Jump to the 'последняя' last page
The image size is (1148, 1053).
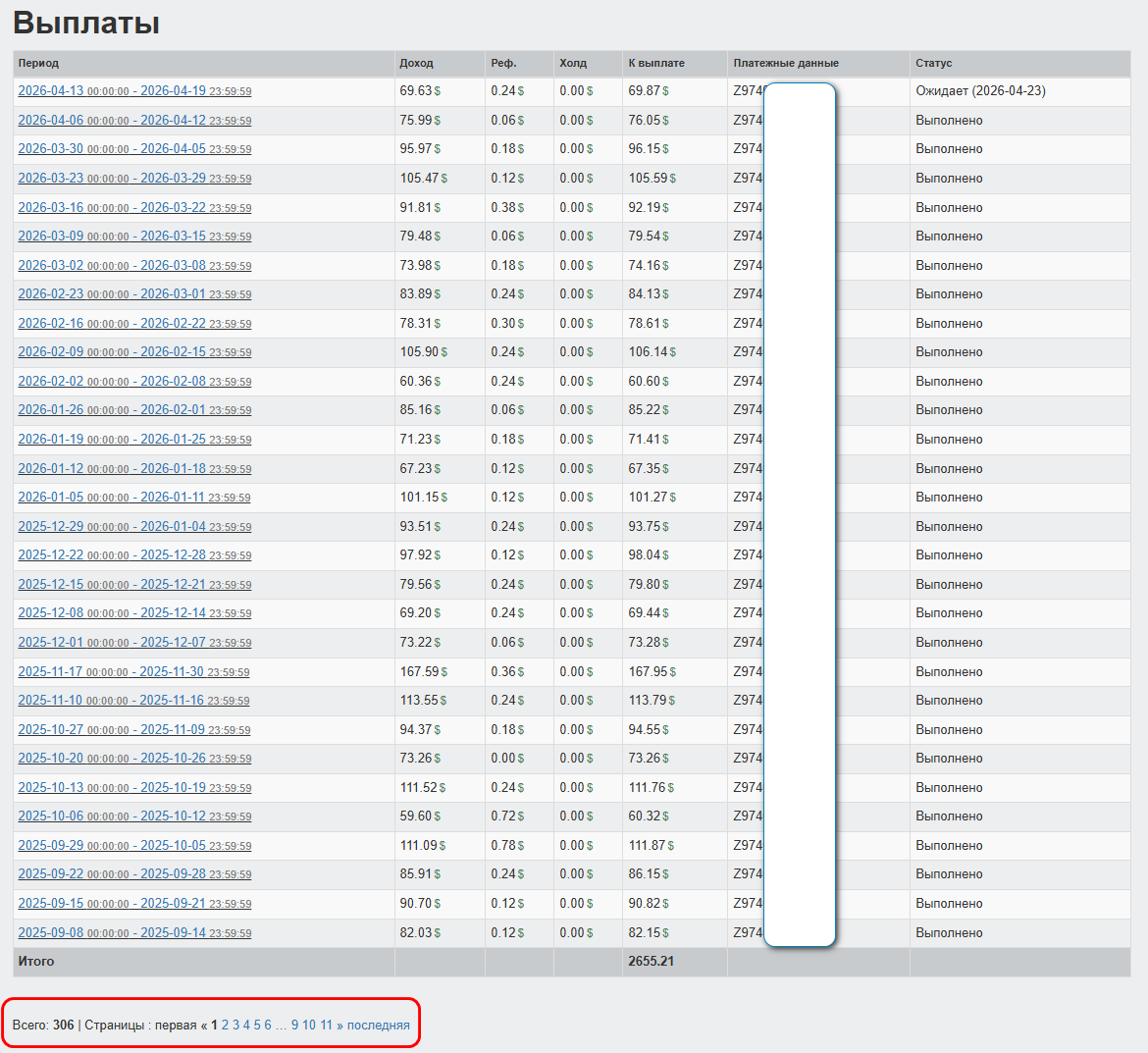[x=379, y=1025]
